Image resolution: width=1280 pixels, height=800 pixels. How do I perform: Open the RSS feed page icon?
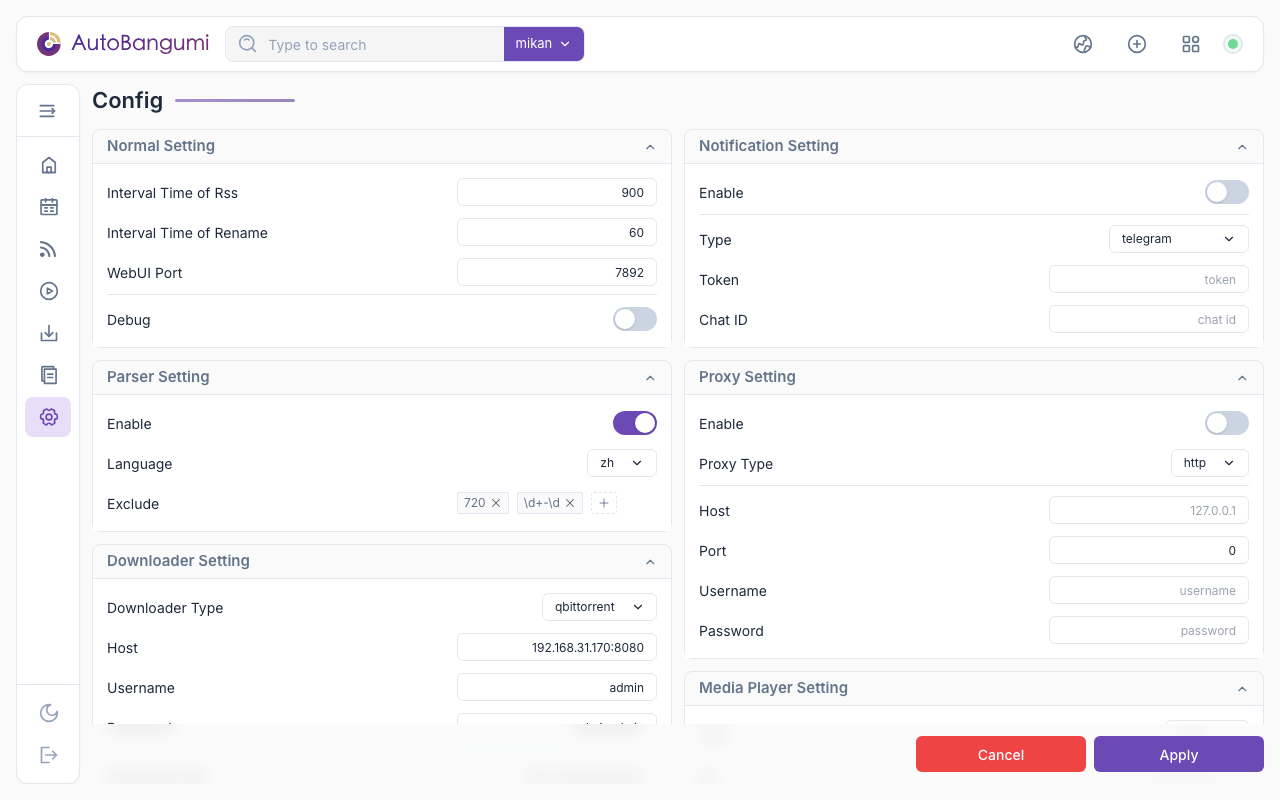coord(48,249)
